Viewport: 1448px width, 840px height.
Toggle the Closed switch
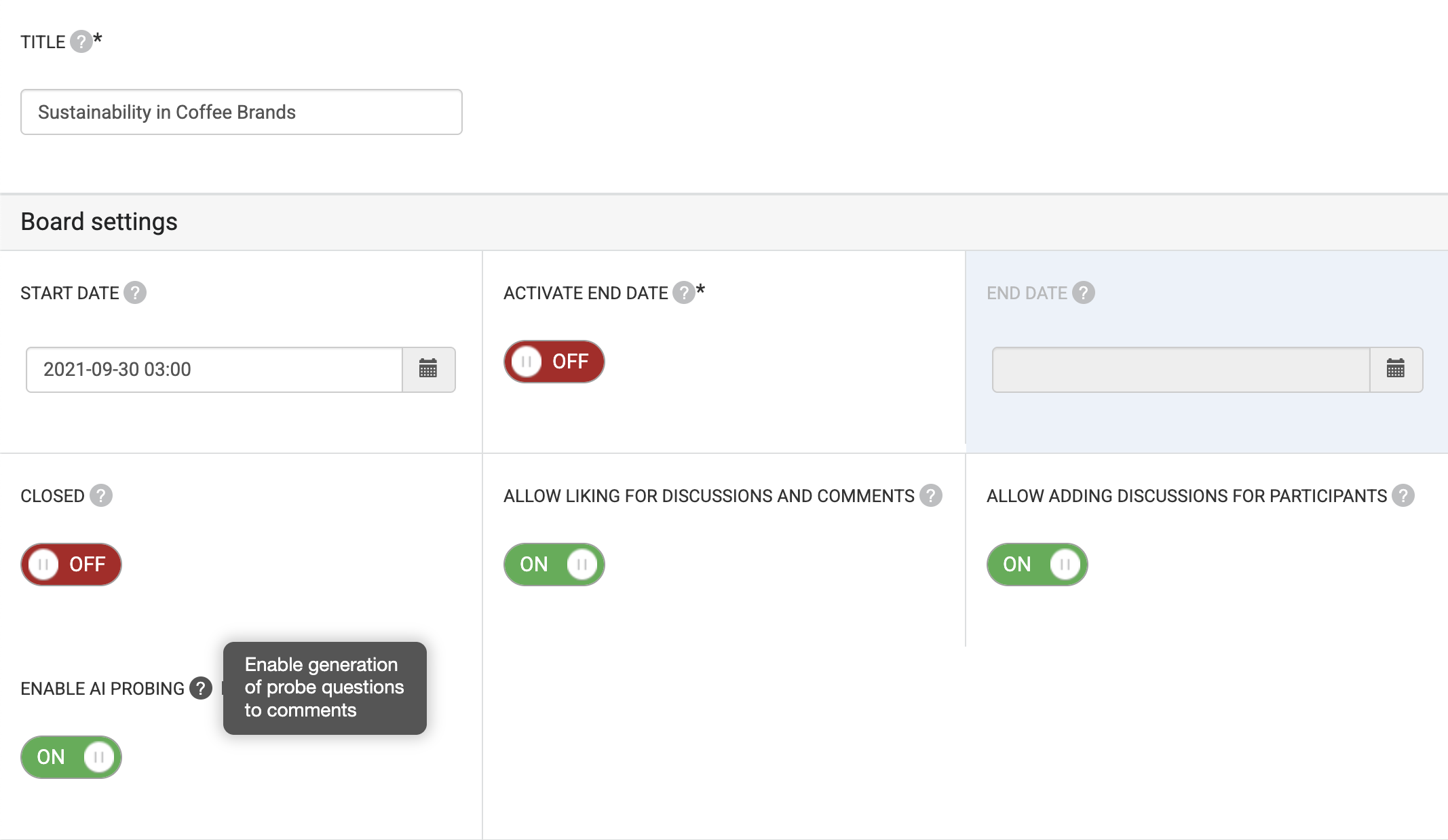[x=71, y=565]
